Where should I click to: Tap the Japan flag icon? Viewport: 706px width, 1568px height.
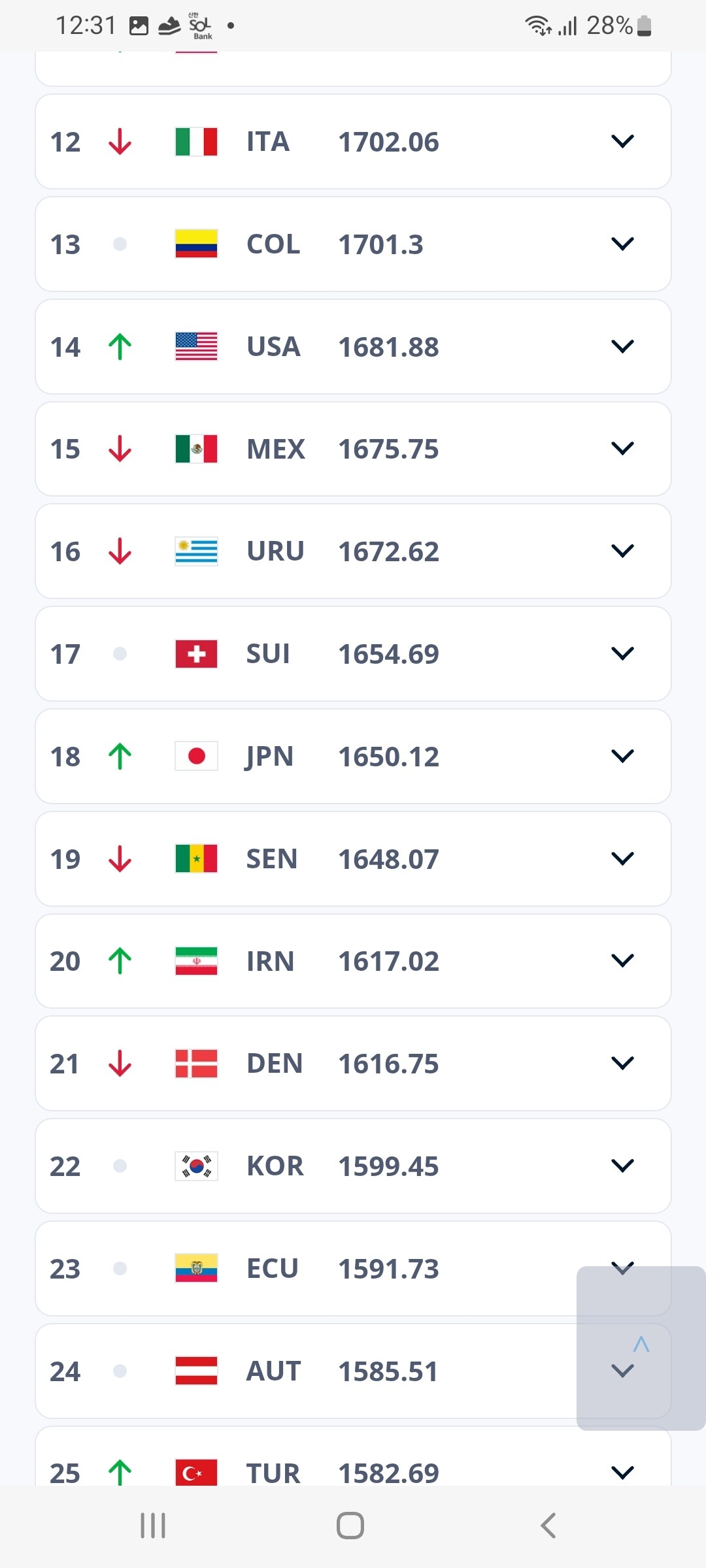tap(196, 756)
